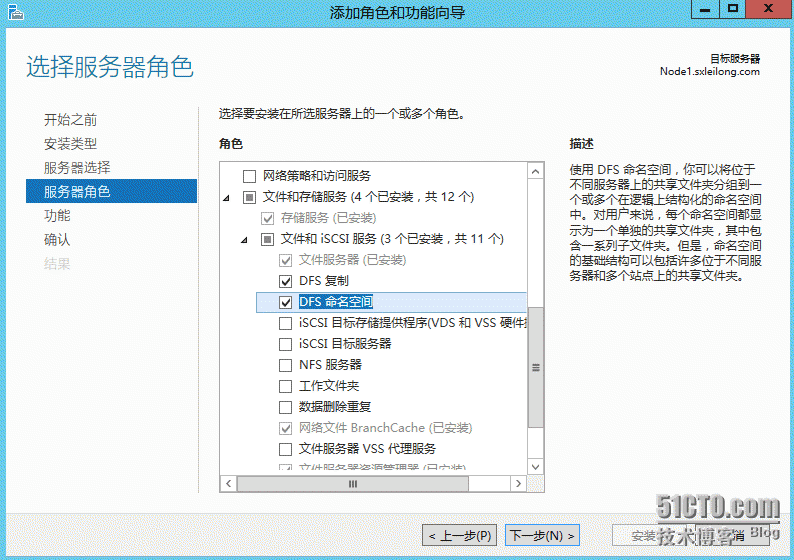Collapse 文件和 iSCSI 服务 tree node
Screen dimensions: 794x560
(x=245, y=240)
